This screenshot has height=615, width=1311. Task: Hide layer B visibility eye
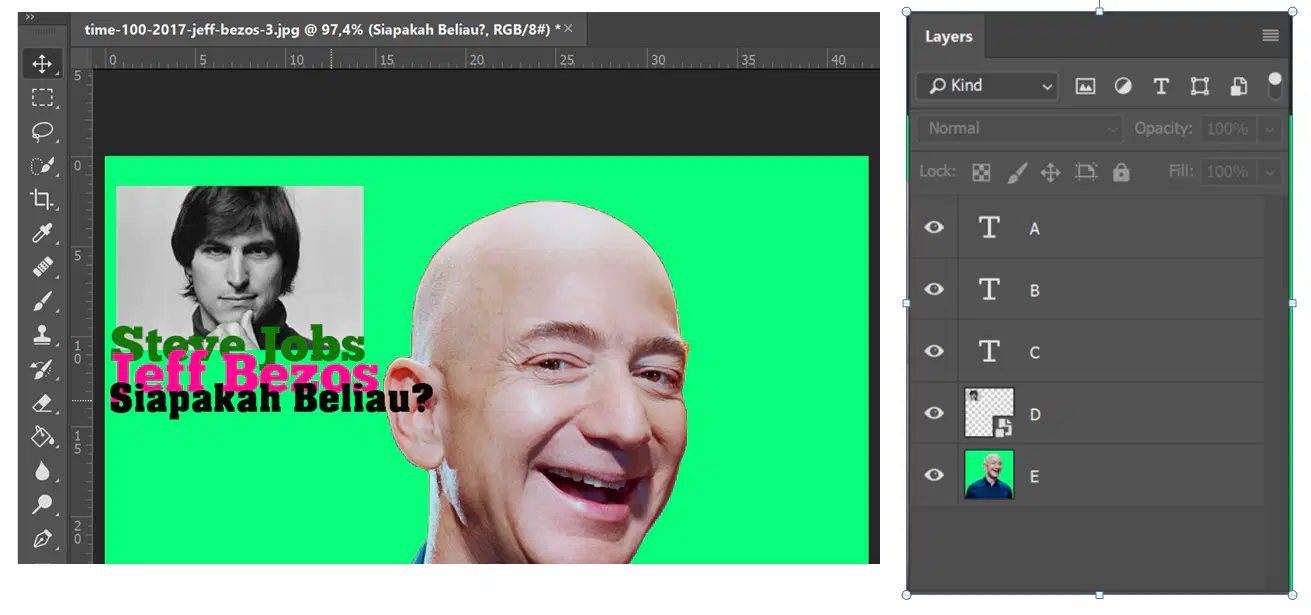coord(934,290)
